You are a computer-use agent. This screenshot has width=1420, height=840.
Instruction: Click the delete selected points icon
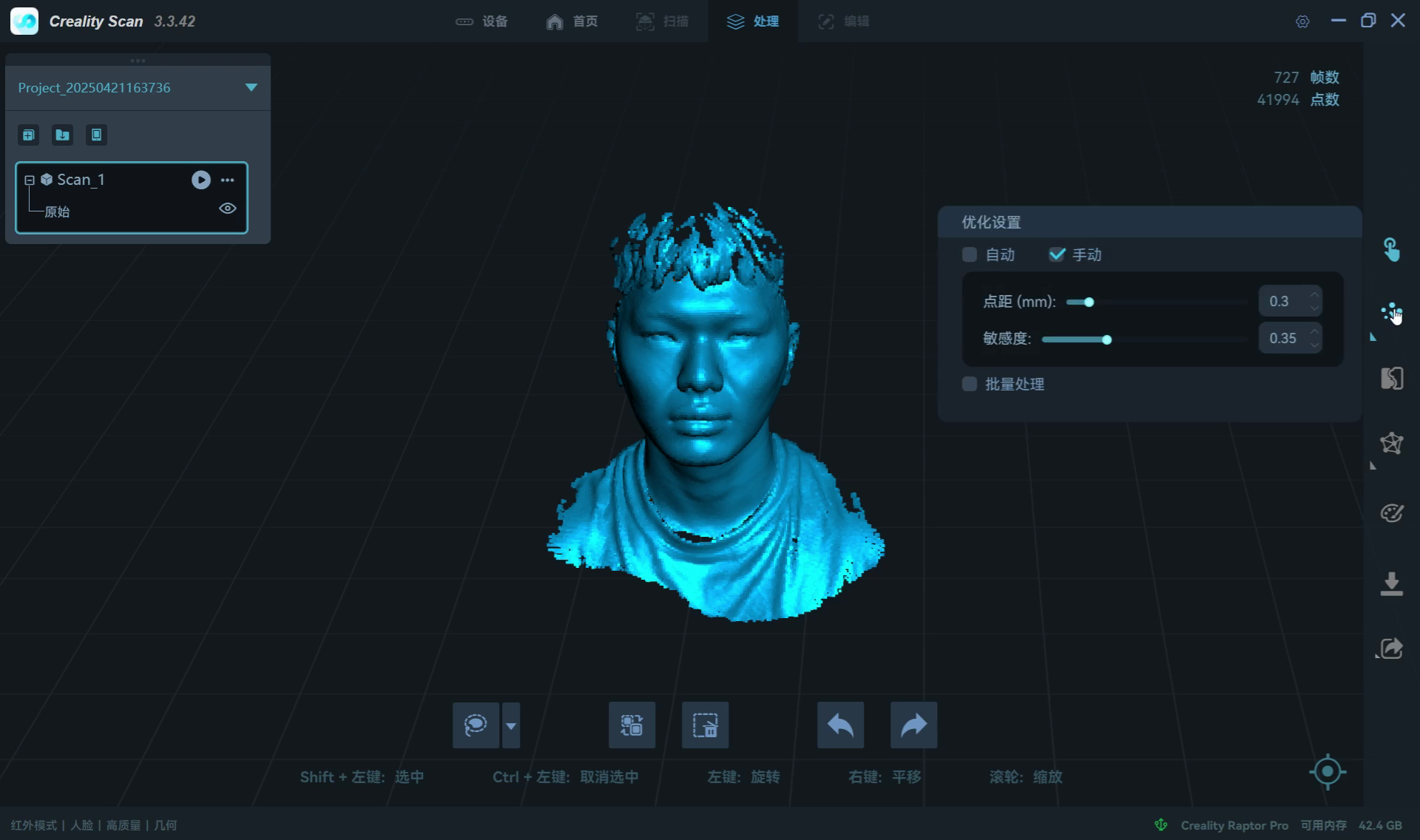[x=705, y=725]
